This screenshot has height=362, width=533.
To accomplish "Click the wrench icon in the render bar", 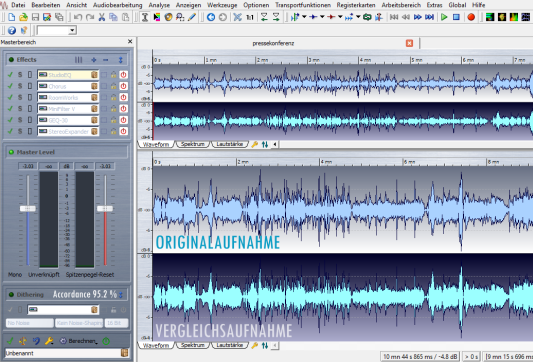I will (x=49, y=341).
